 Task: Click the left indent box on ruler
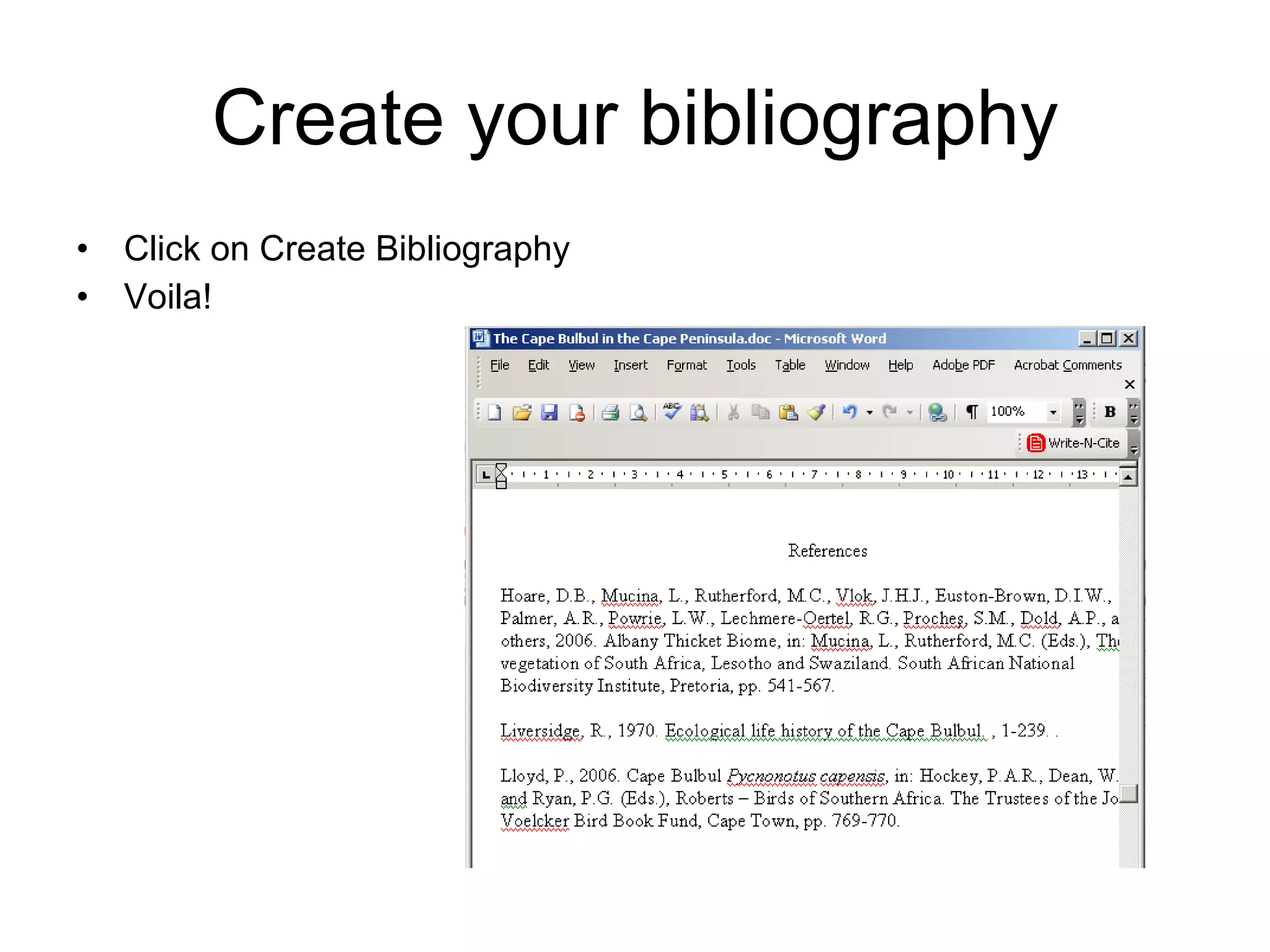[501, 484]
